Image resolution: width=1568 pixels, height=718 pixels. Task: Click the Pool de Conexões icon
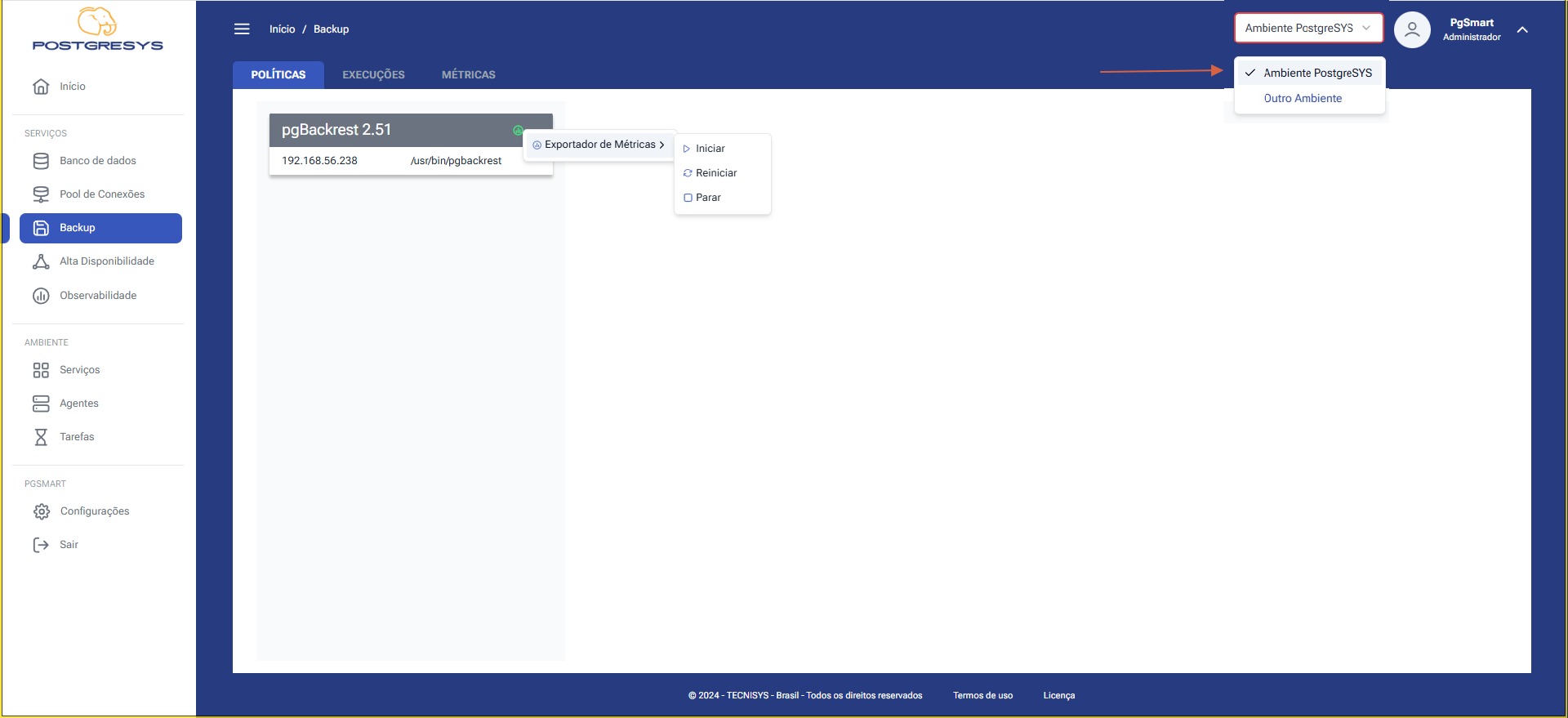41,194
